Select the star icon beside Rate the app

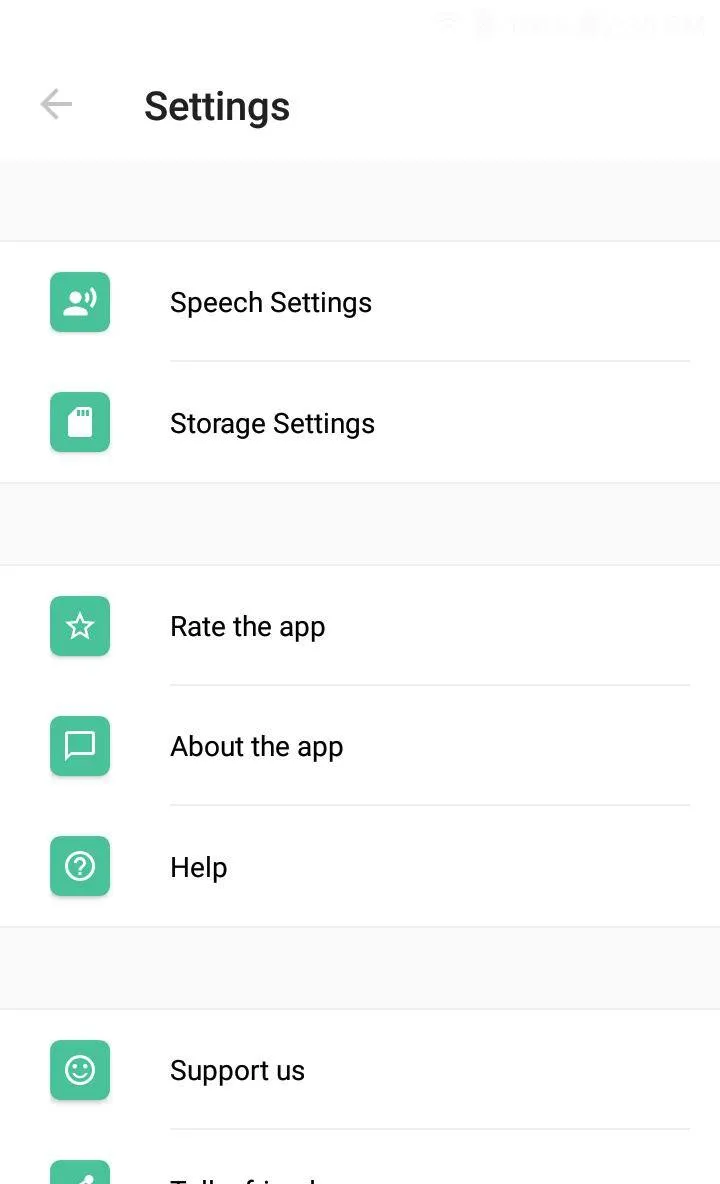click(x=80, y=626)
